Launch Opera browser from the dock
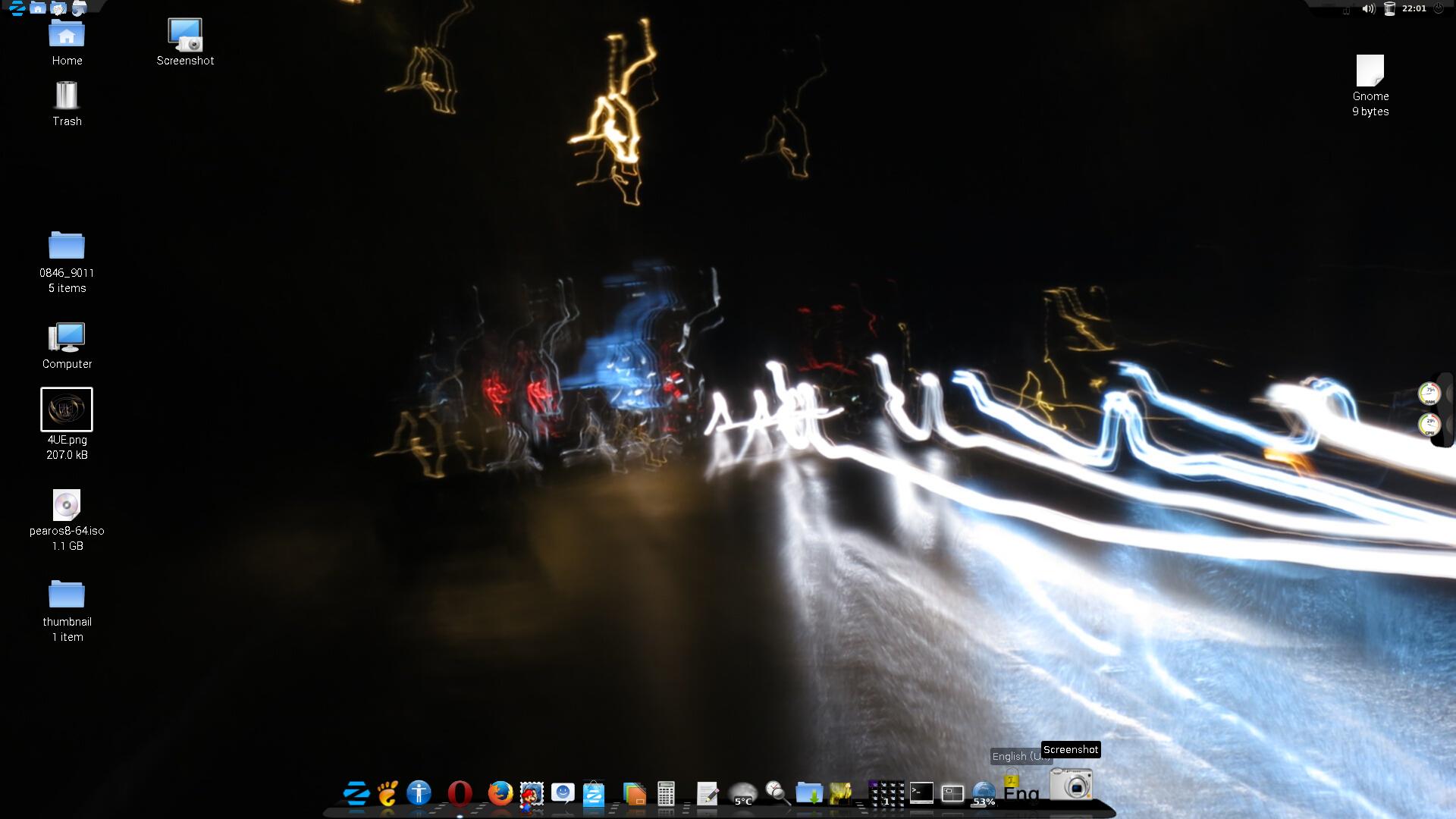This screenshot has height=819, width=1456. coord(459,793)
